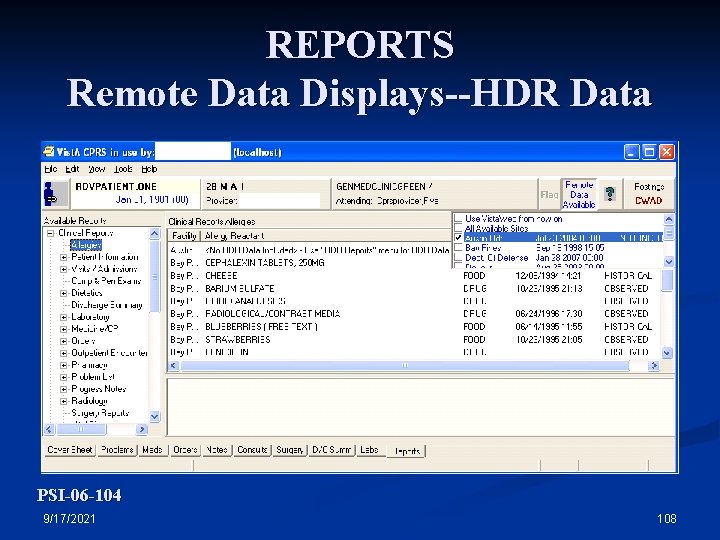Enable Use VistaWeb from now on checkbox

pos(458,218)
